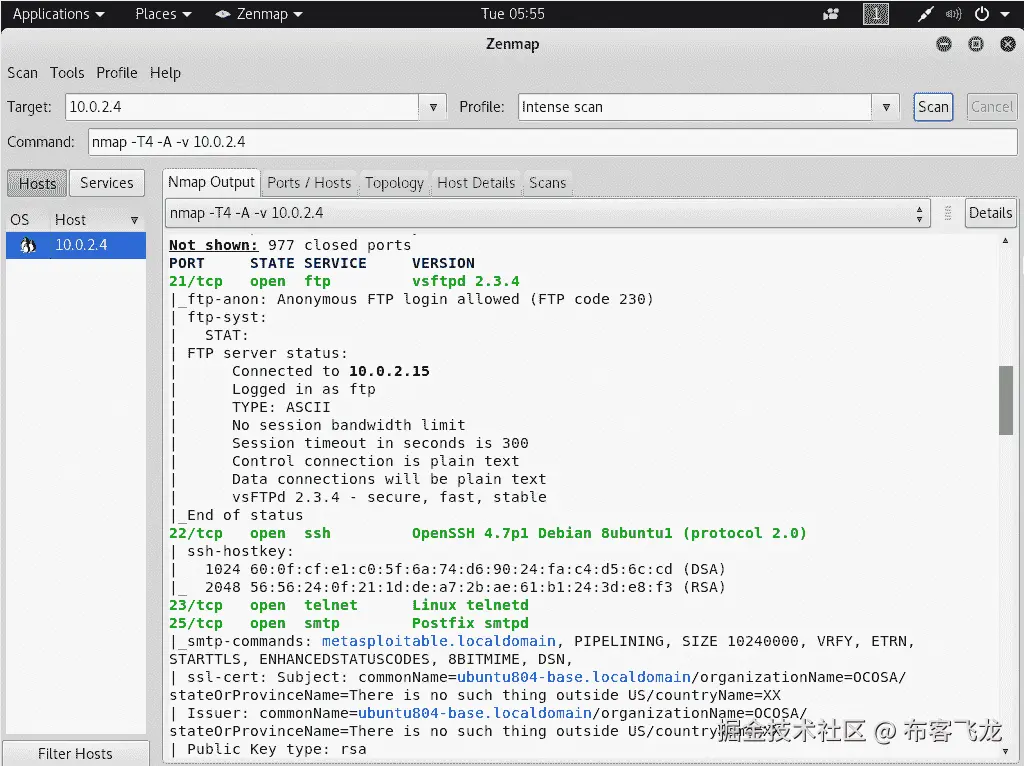Click the workspace switcher icon in top bar
The image size is (1024, 766).
click(876, 14)
